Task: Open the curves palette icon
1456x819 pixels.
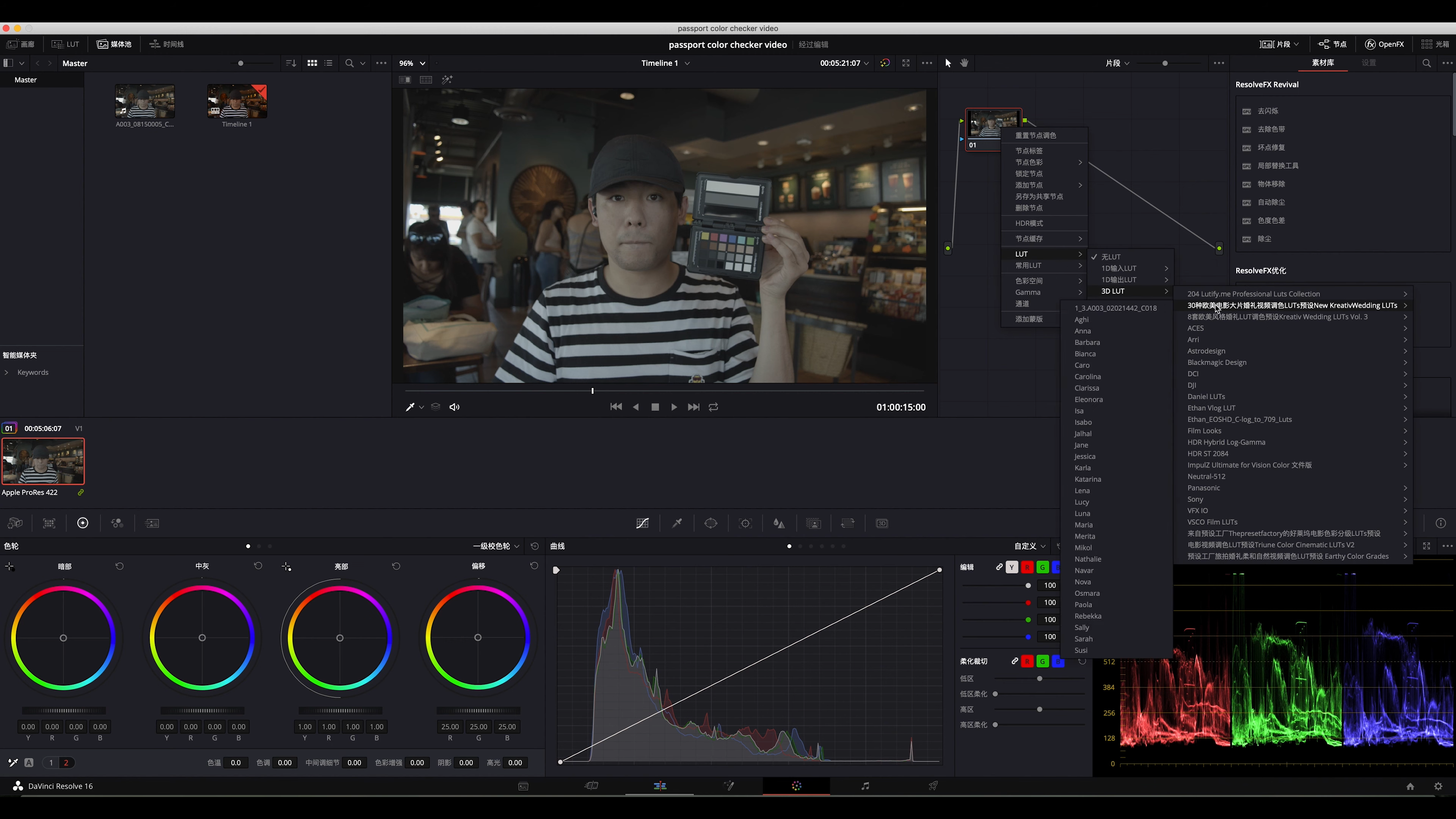Action: click(642, 523)
